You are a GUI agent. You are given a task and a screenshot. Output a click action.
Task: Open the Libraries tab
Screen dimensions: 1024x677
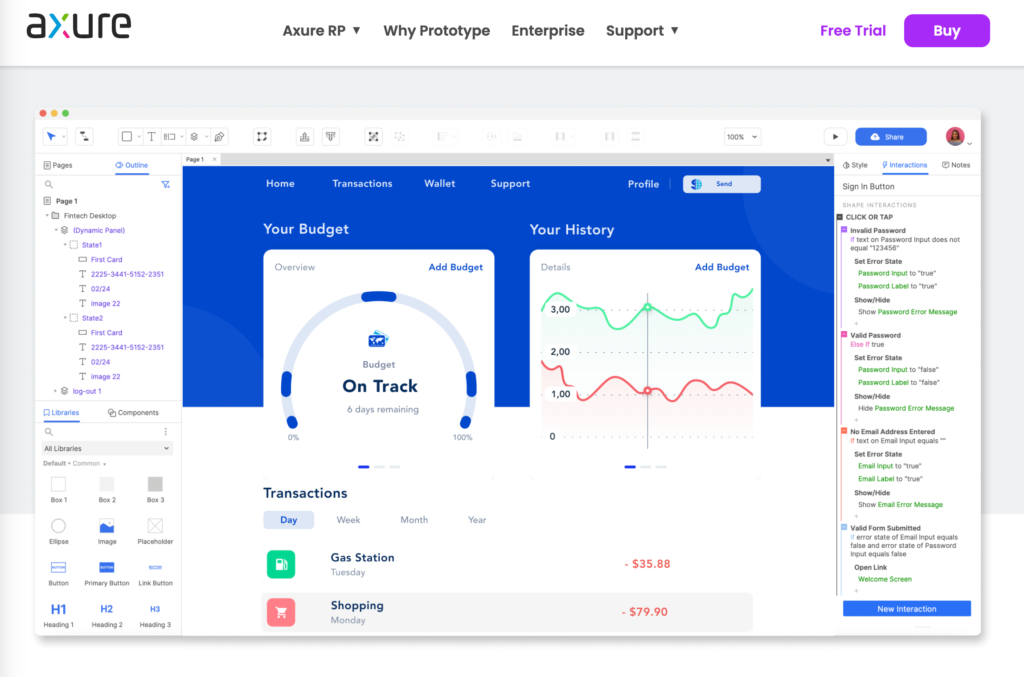(61, 413)
